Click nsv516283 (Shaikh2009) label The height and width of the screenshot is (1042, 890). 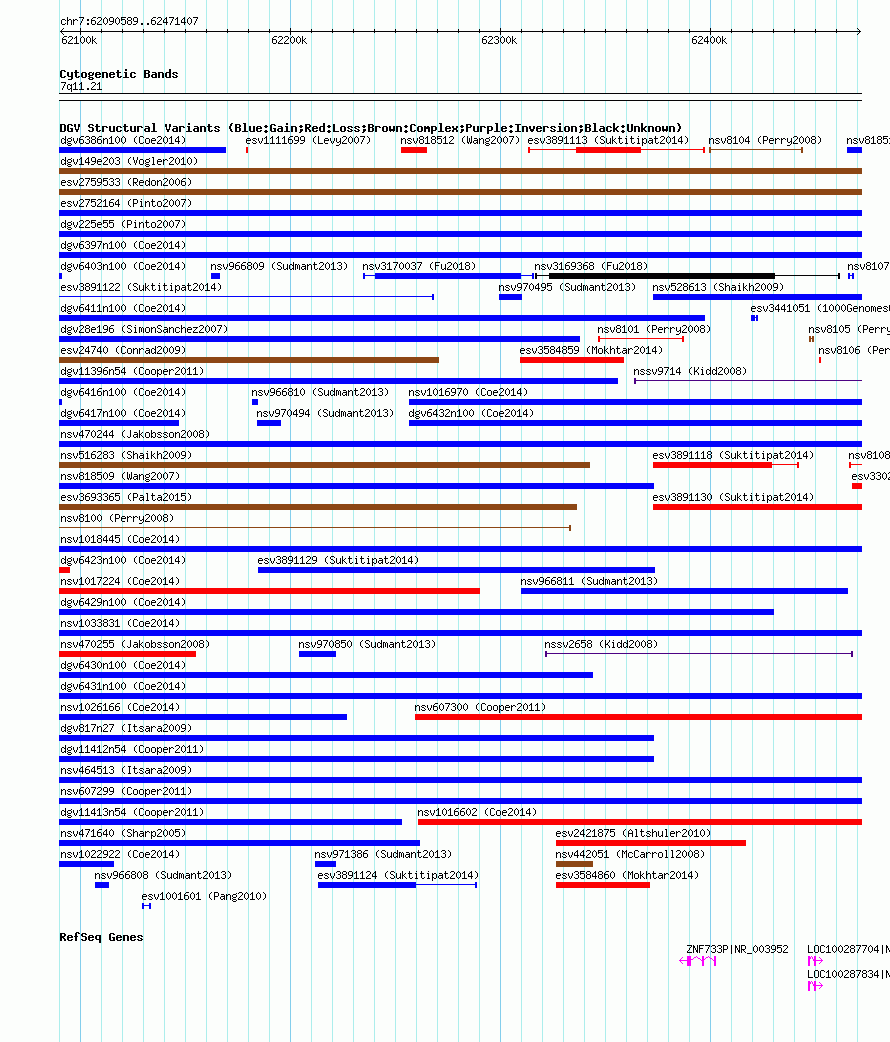coord(126,455)
